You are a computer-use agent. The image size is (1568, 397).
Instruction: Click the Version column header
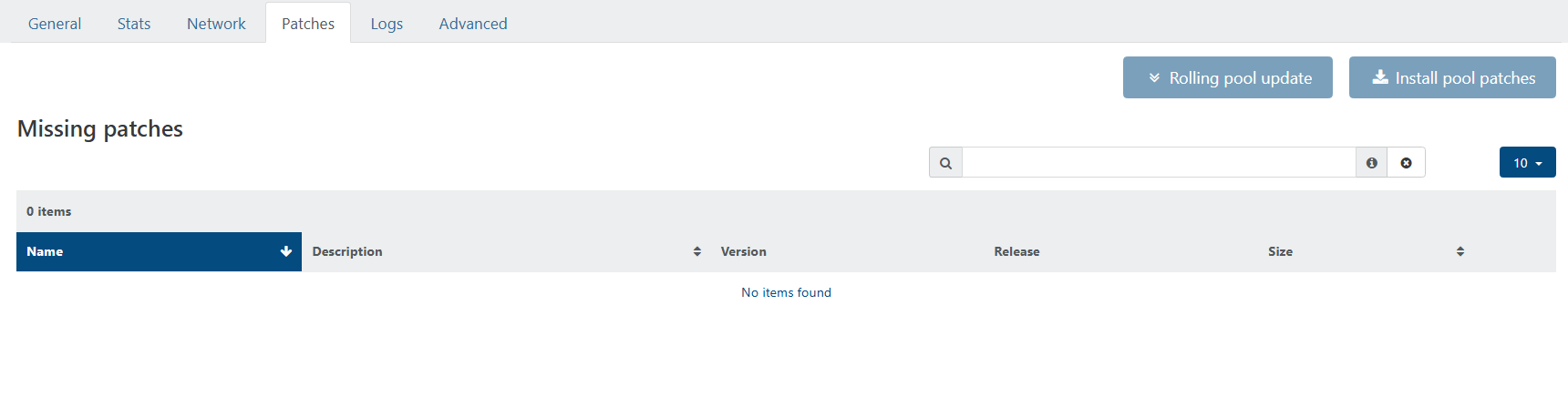point(744,252)
